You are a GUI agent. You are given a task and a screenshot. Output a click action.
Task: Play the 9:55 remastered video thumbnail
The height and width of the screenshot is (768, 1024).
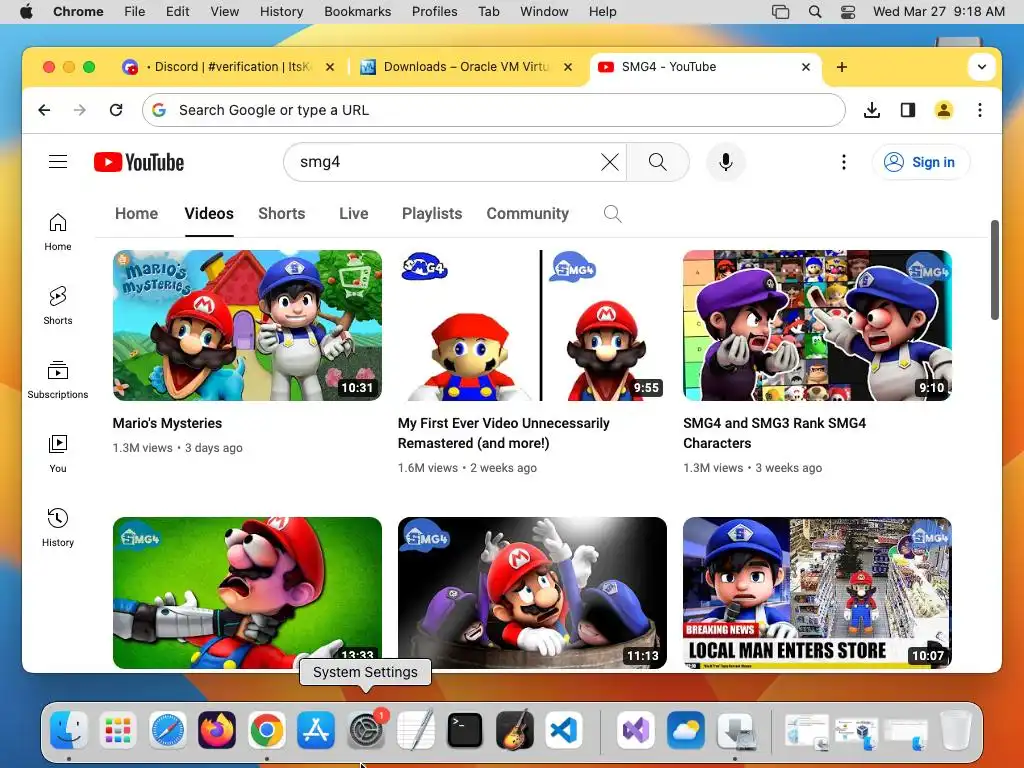point(532,325)
